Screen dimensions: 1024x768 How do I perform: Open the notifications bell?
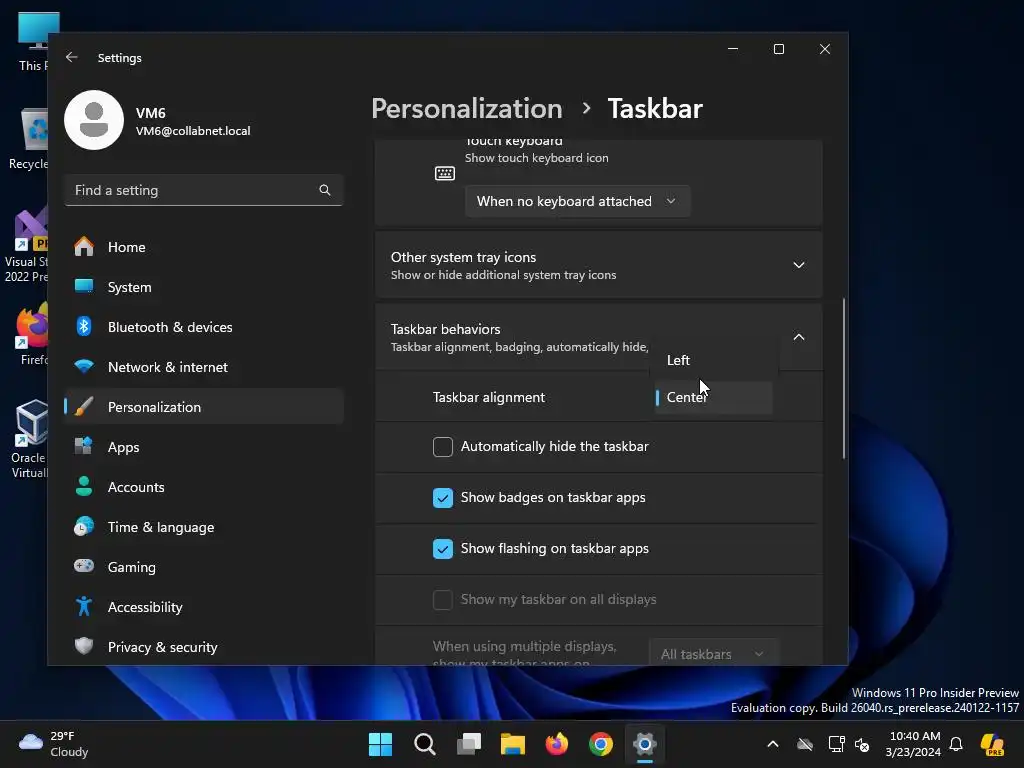[956, 744]
